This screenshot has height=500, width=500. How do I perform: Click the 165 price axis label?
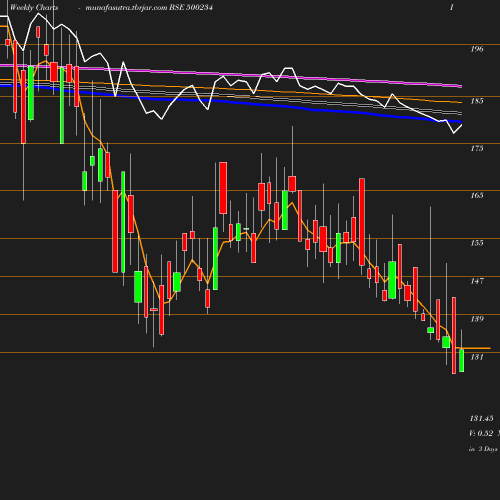[x=477, y=195]
